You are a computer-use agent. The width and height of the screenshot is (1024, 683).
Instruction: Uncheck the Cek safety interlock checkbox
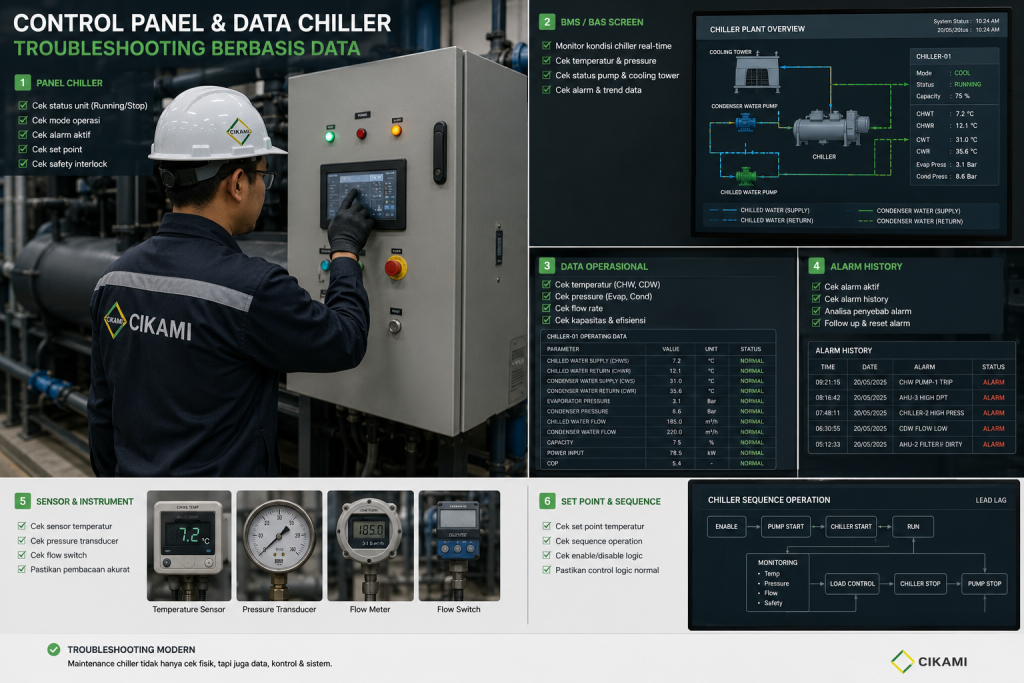coord(23,164)
